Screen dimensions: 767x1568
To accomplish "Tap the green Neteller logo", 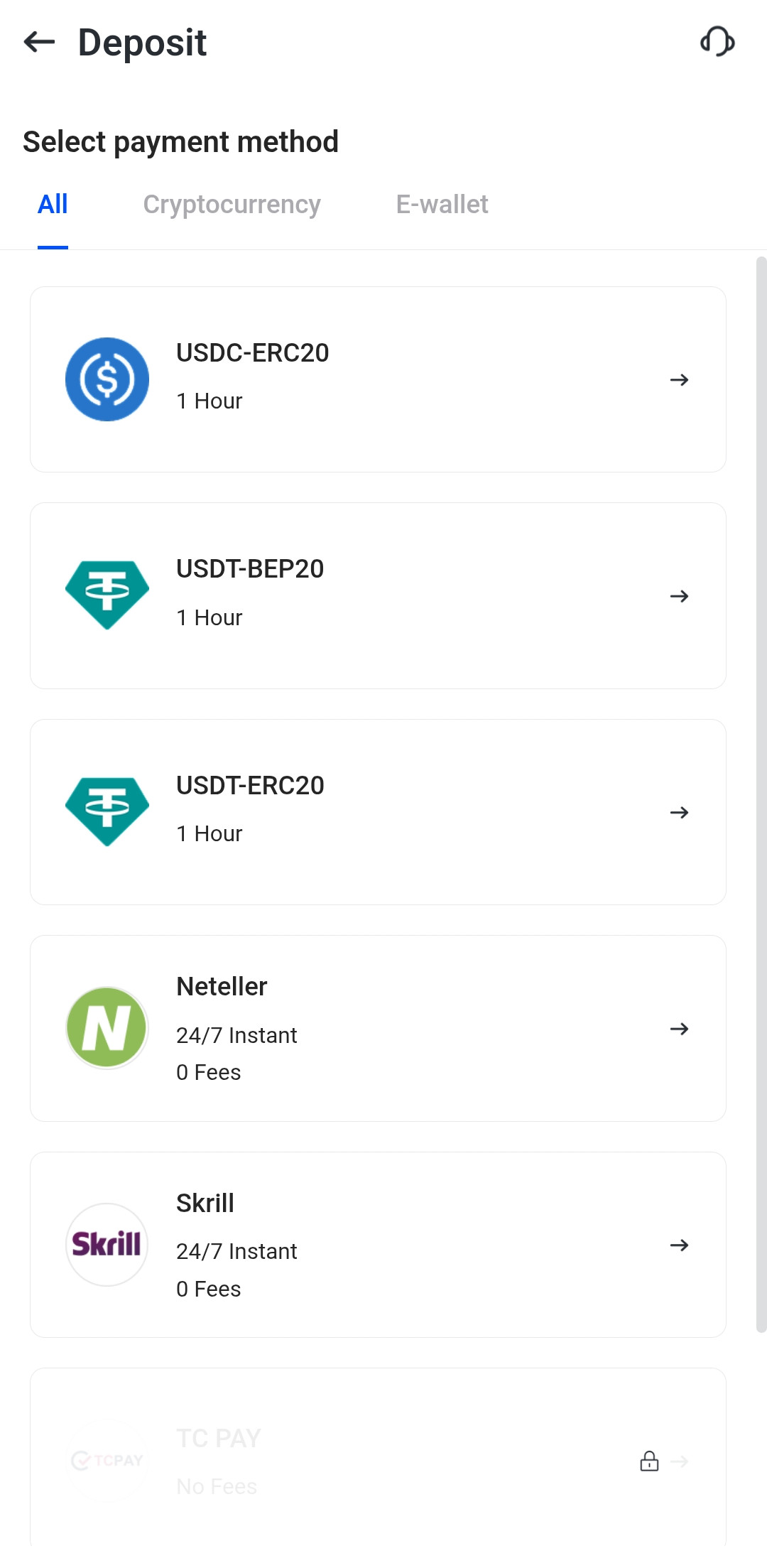I will coord(107,1028).
